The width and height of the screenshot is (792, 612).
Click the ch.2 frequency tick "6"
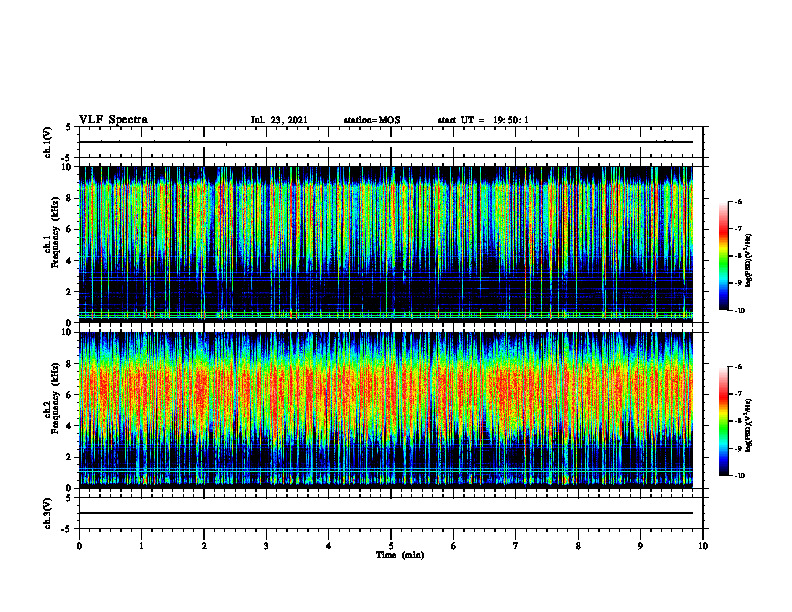tap(70, 395)
